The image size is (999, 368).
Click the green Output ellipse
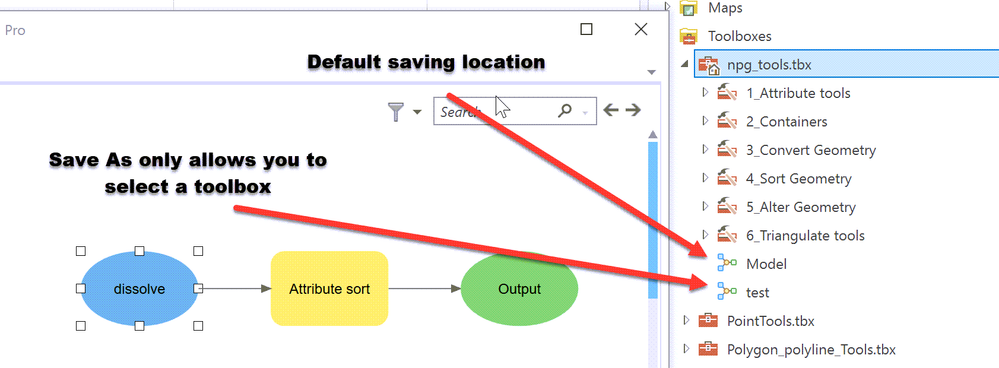tap(519, 288)
